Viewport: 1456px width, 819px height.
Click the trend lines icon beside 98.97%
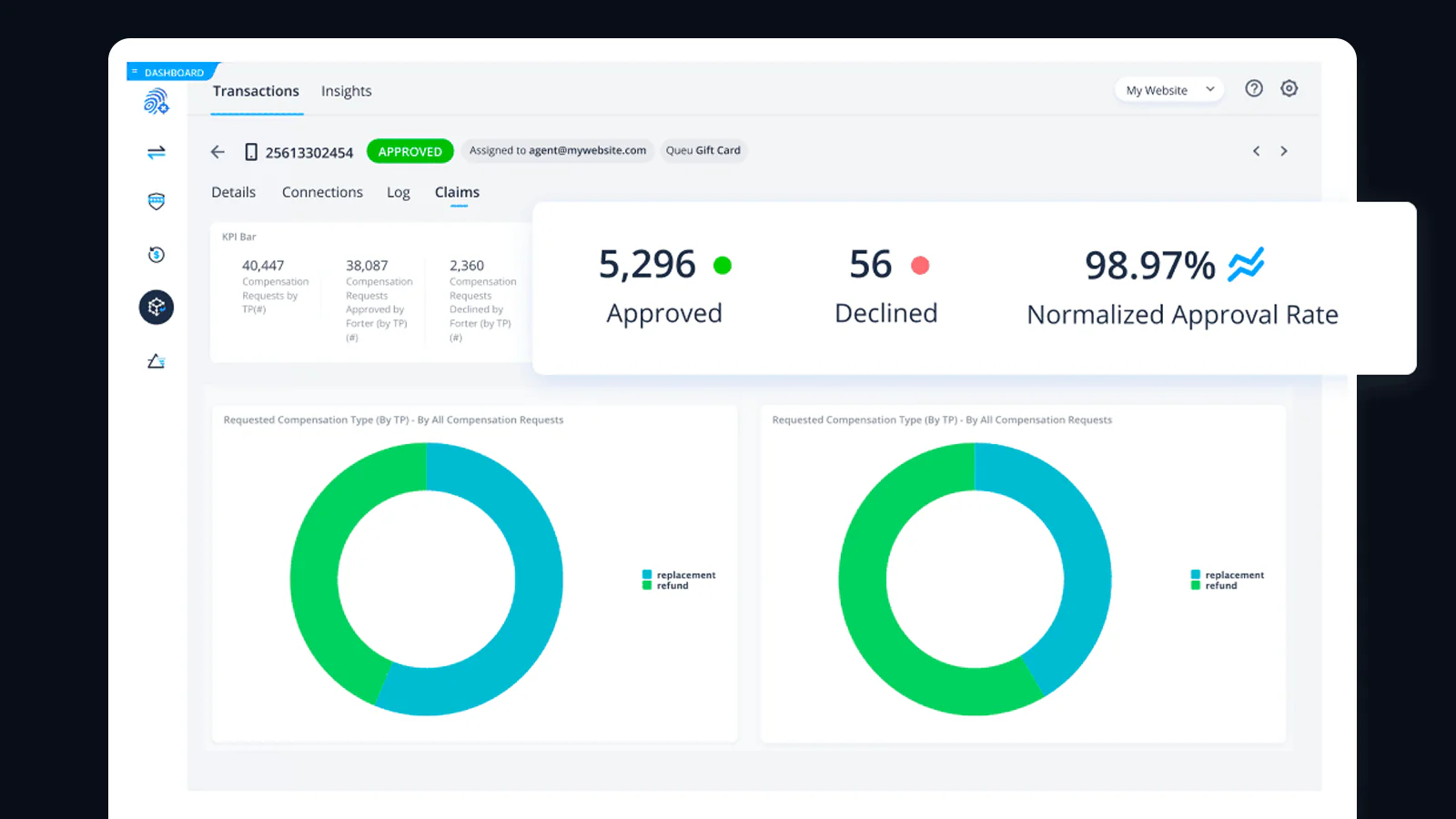(x=1246, y=264)
